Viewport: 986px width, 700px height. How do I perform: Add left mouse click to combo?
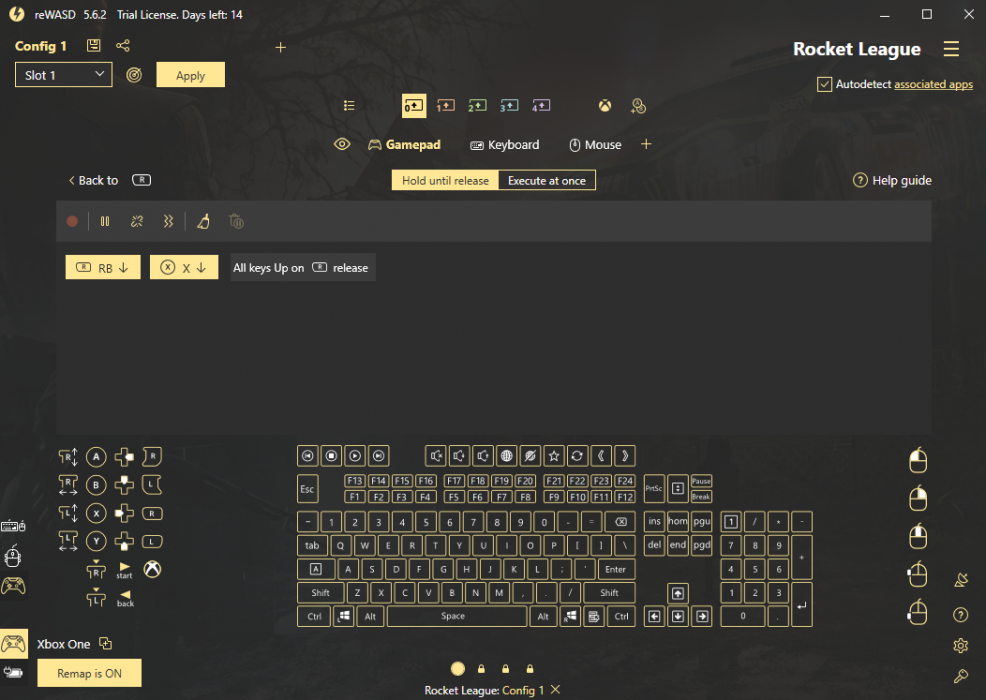(x=918, y=460)
